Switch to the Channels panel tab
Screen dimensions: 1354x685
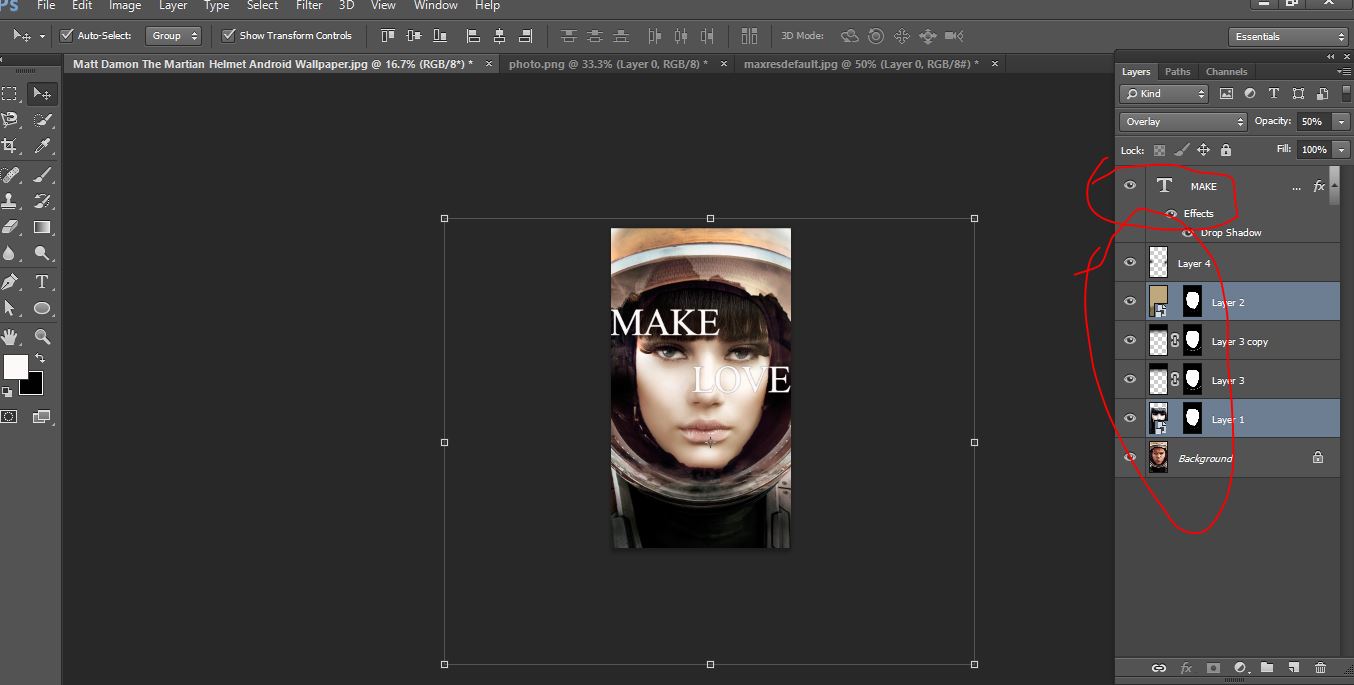point(1226,72)
